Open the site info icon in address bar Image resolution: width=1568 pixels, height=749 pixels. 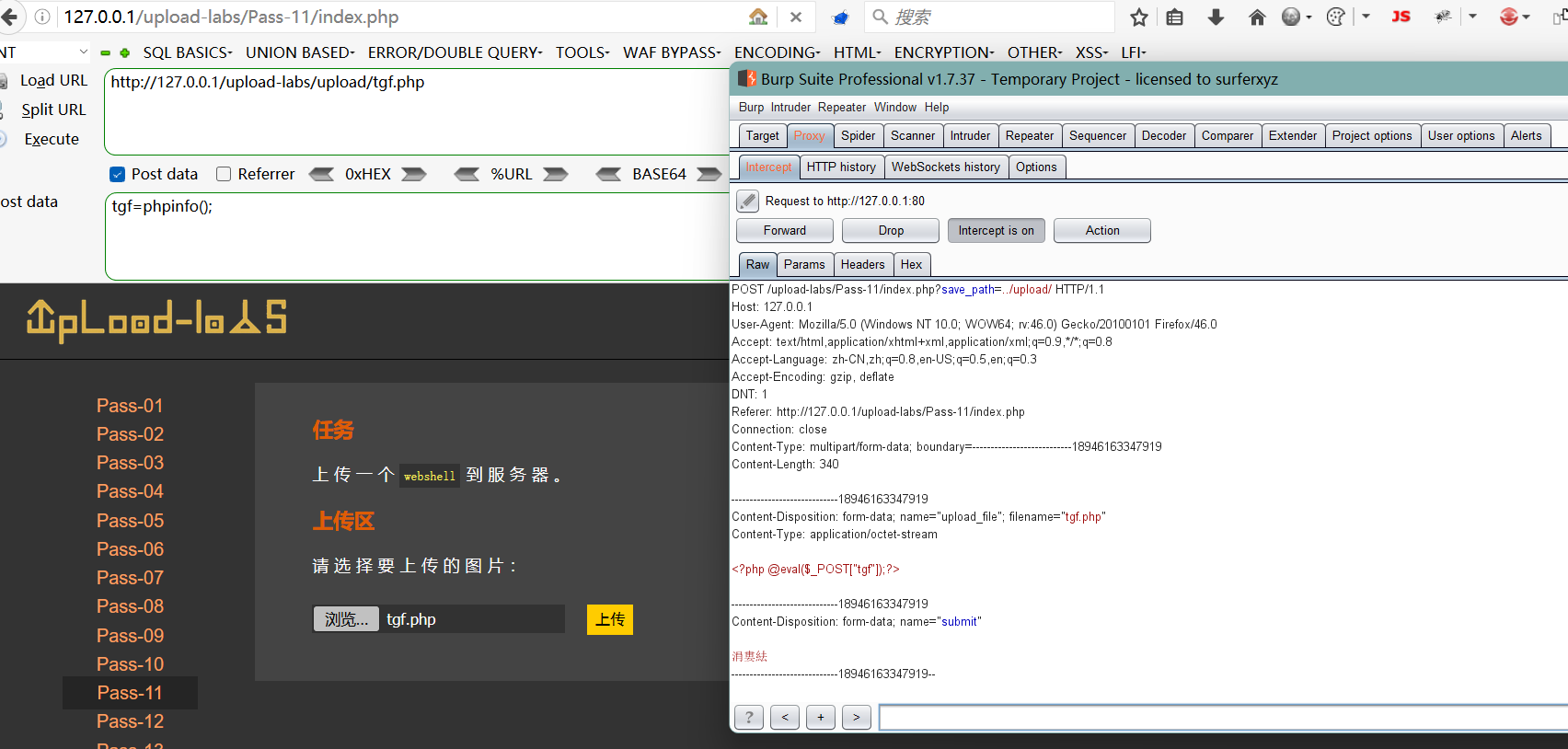[42, 17]
